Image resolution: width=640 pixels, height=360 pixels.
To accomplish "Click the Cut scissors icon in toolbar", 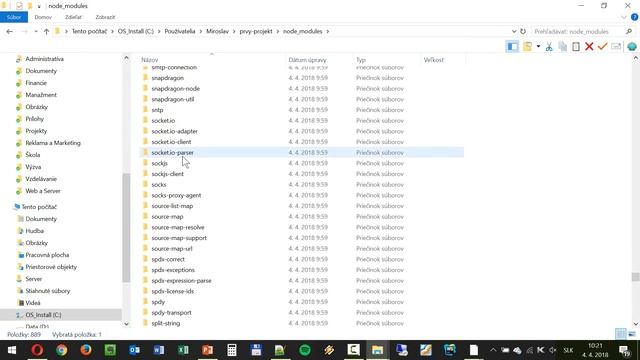I will point(549,47).
